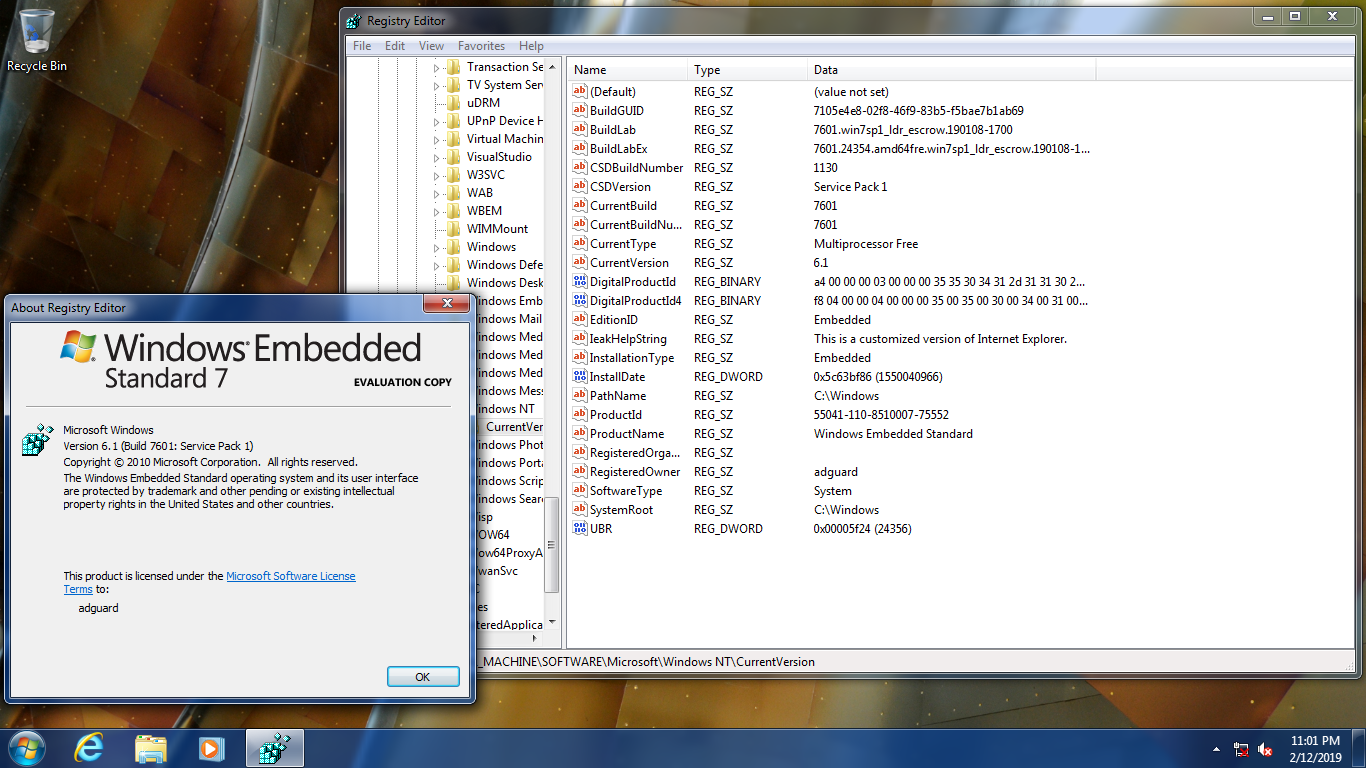Click the "Multiprocessor Free" data cell
Viewport: 1366px width, 768px height.
(x=866, y=243)
